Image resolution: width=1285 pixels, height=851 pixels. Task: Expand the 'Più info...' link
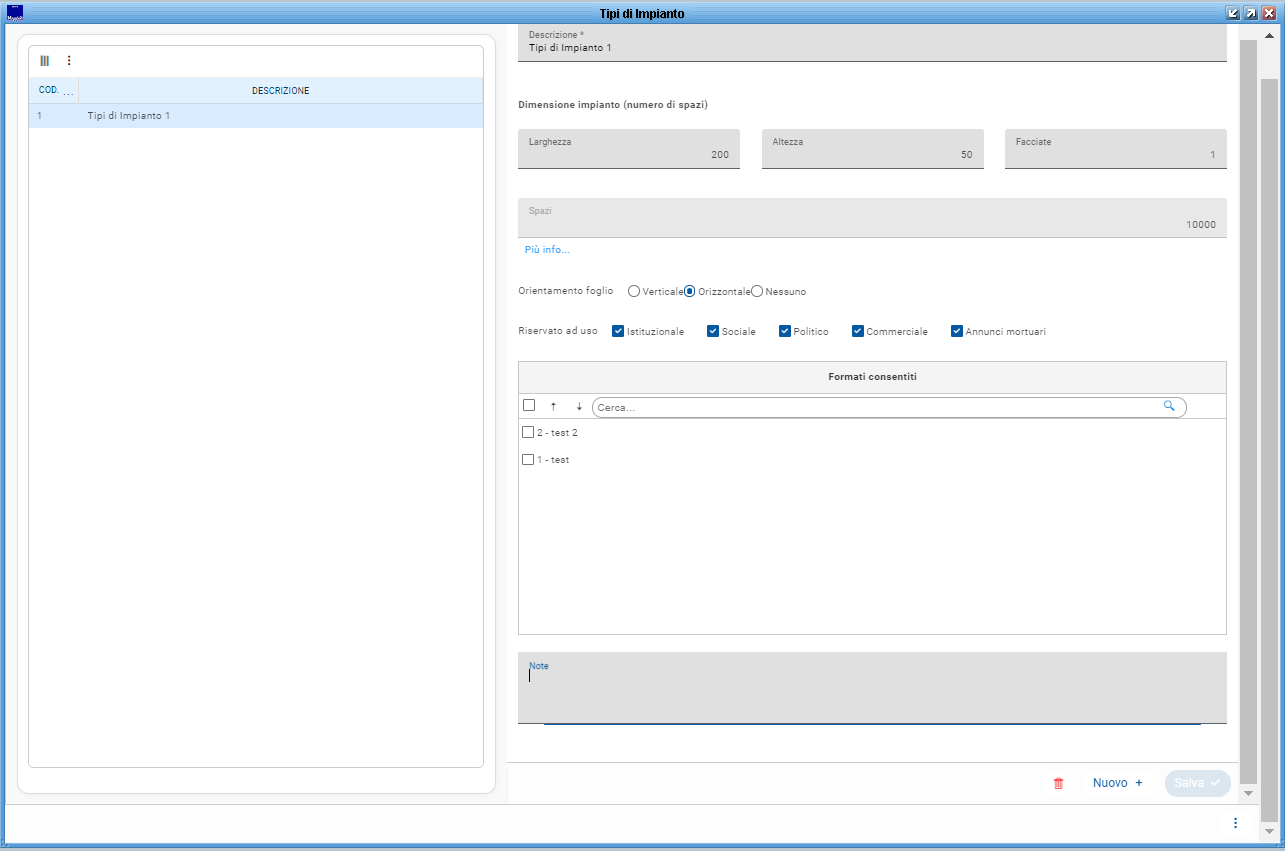click(x=547, y=250)
